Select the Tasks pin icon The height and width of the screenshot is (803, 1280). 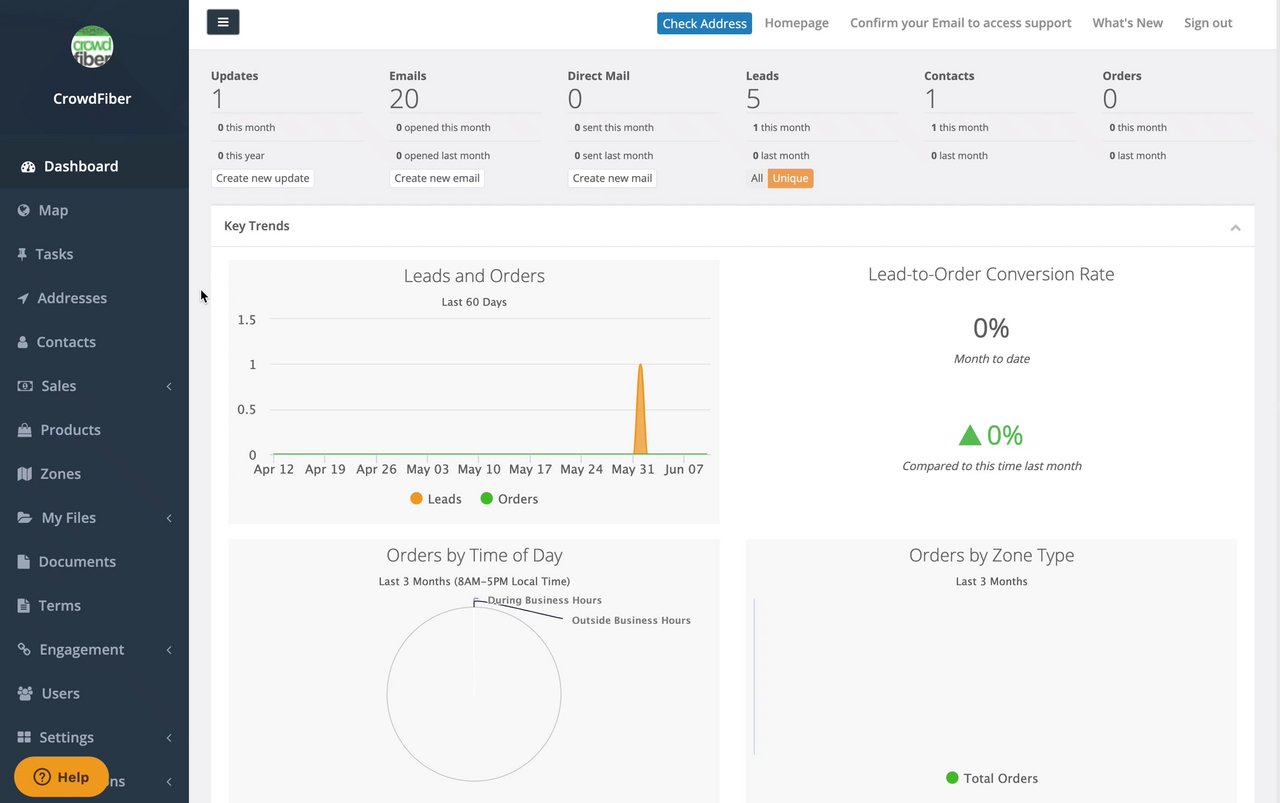pos(22,254)
